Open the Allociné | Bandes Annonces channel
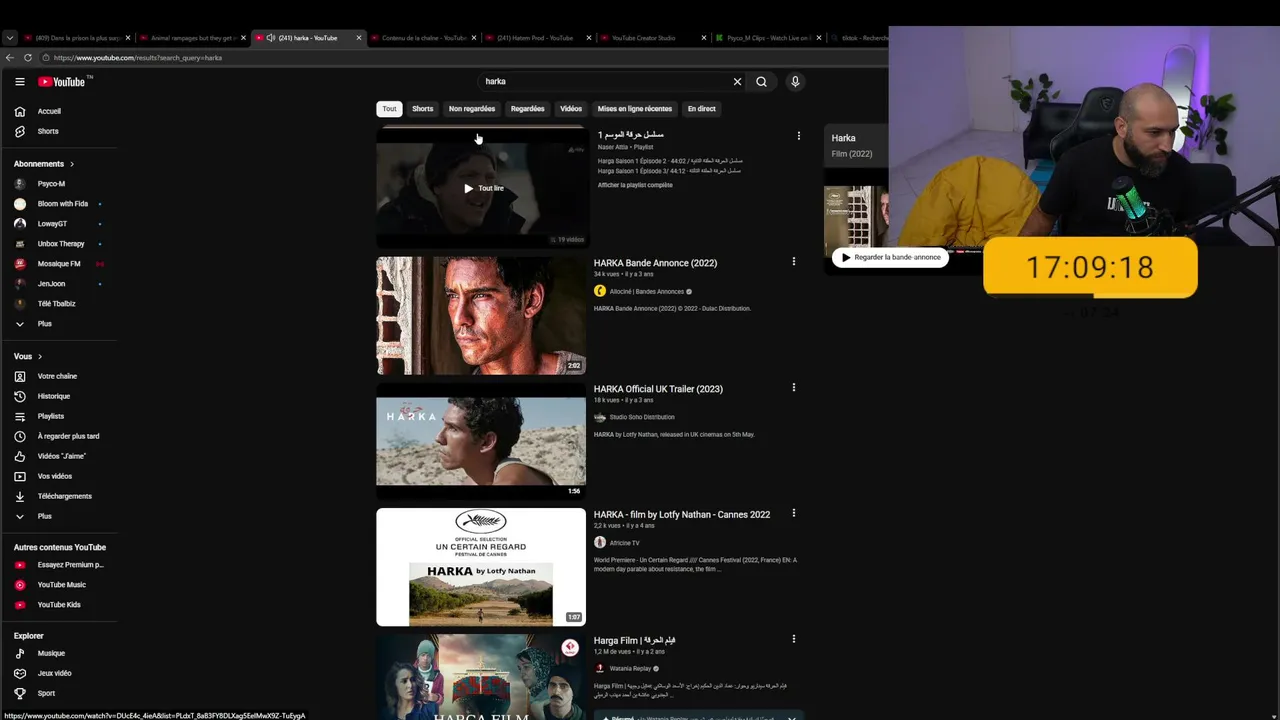The width and height of the screenshot is (1280, 720). 647,292
